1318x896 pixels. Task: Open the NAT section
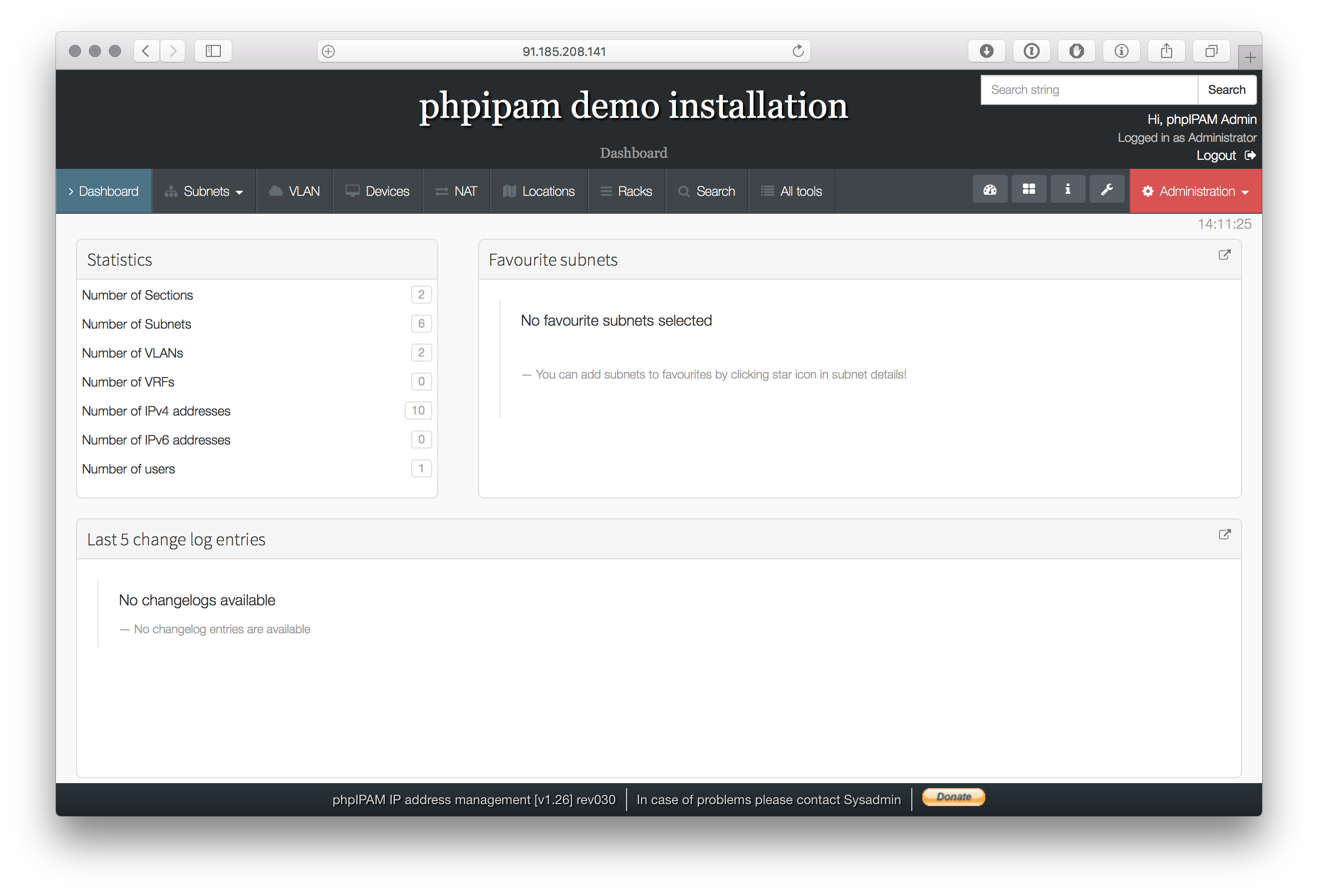pos(456,191)
